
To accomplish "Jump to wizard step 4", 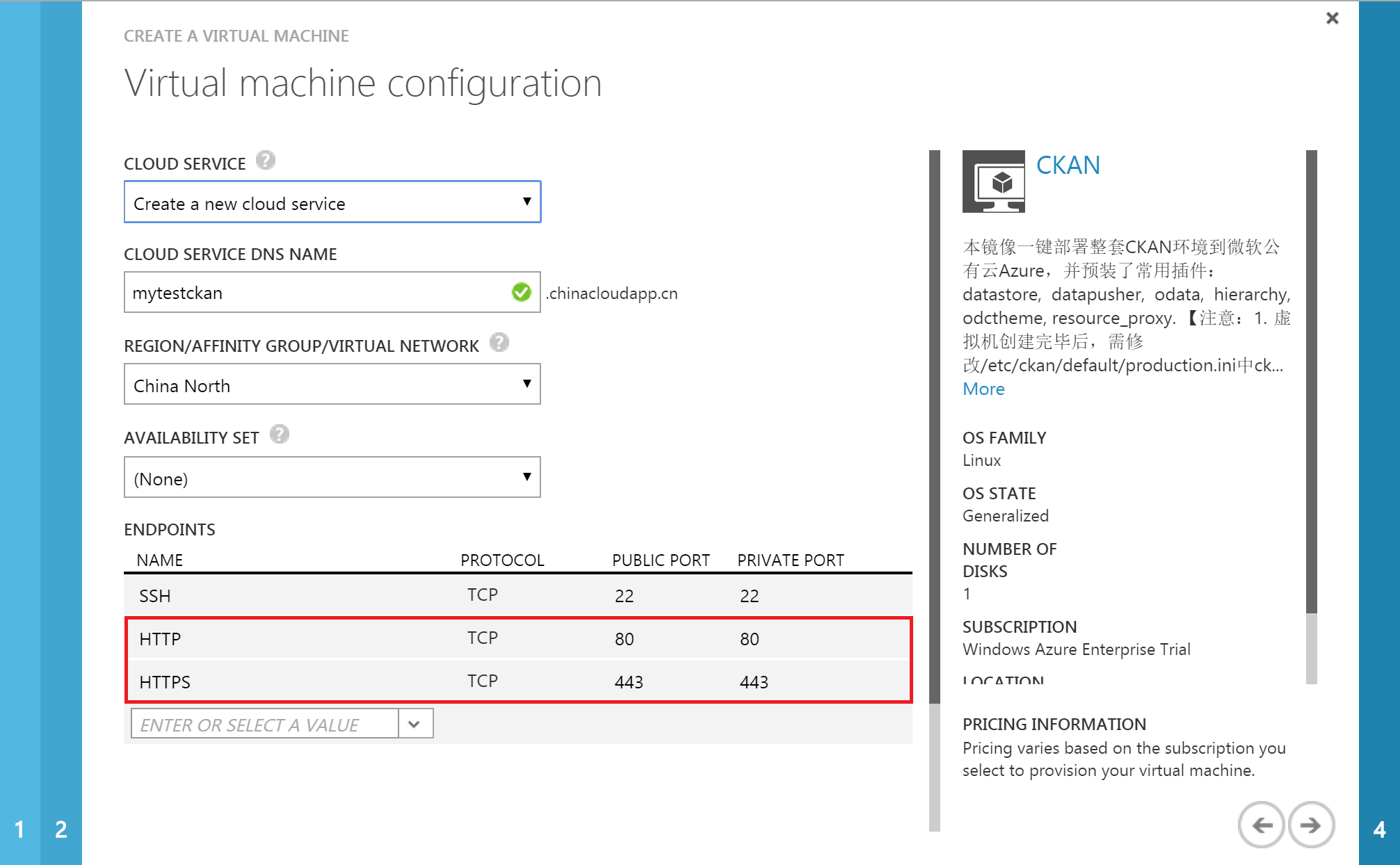I will (x=1379, y=829).
